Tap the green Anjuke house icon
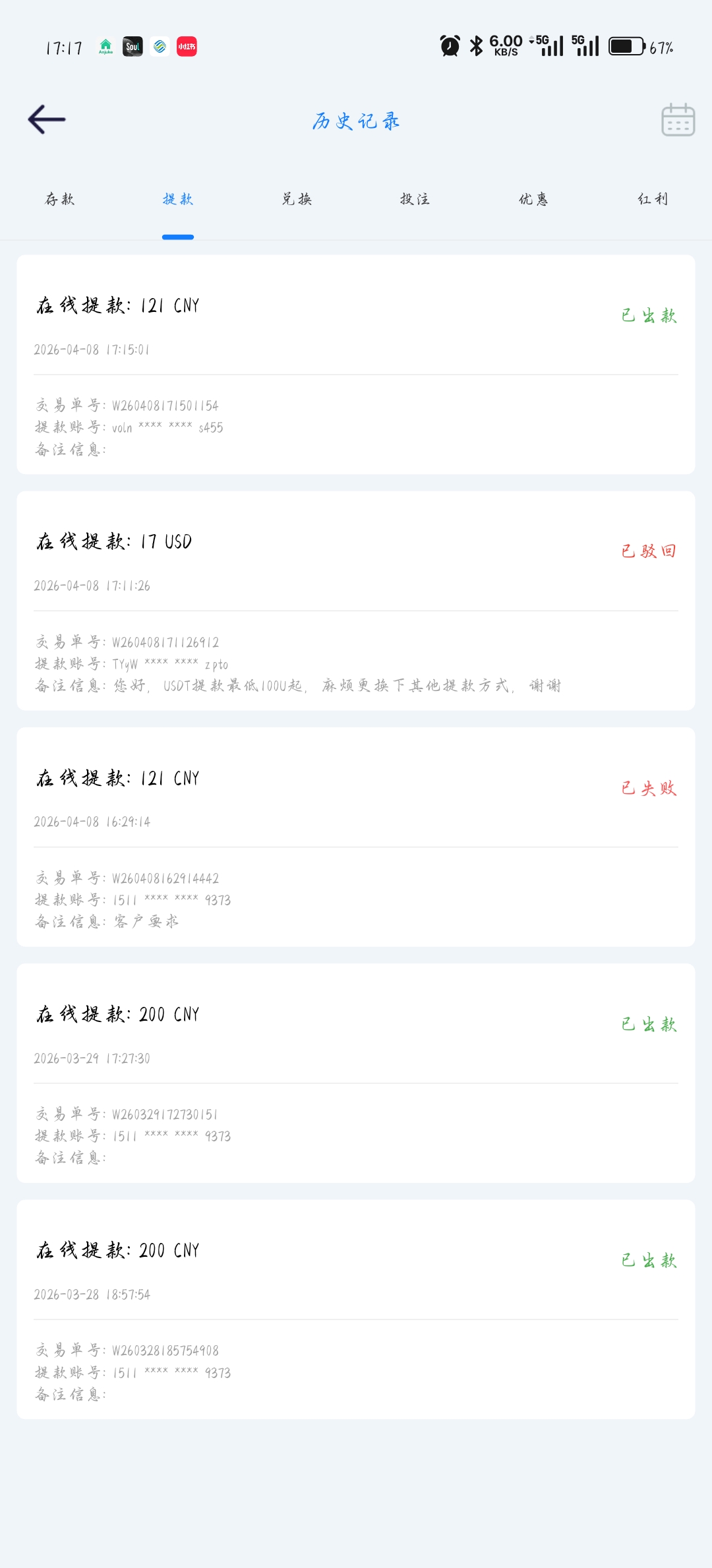This screenshot has width=712, height=1568. 105,46
